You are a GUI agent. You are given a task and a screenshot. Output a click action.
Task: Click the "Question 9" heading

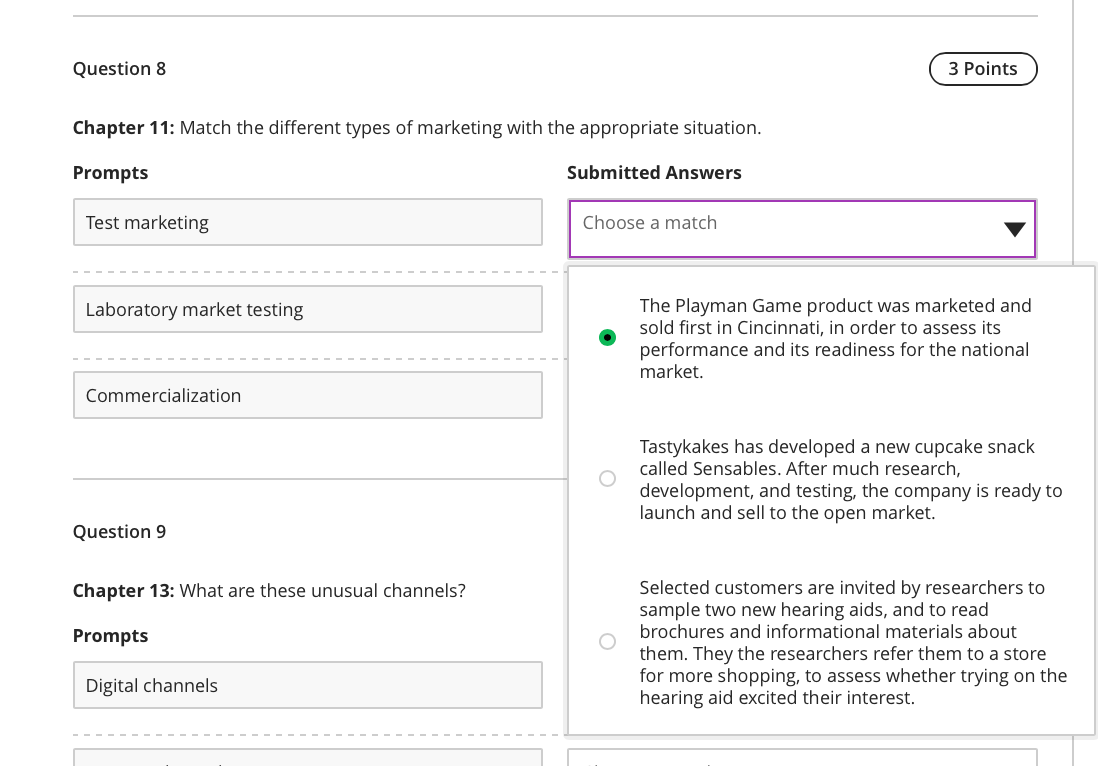(x=119, y=532)
